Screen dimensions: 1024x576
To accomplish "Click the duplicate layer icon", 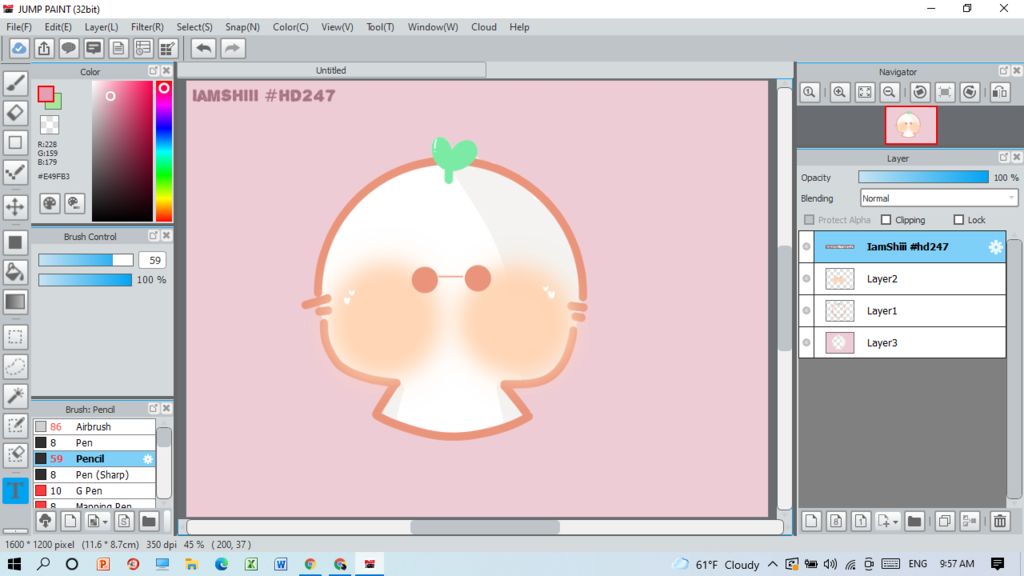I will (944, 521).
